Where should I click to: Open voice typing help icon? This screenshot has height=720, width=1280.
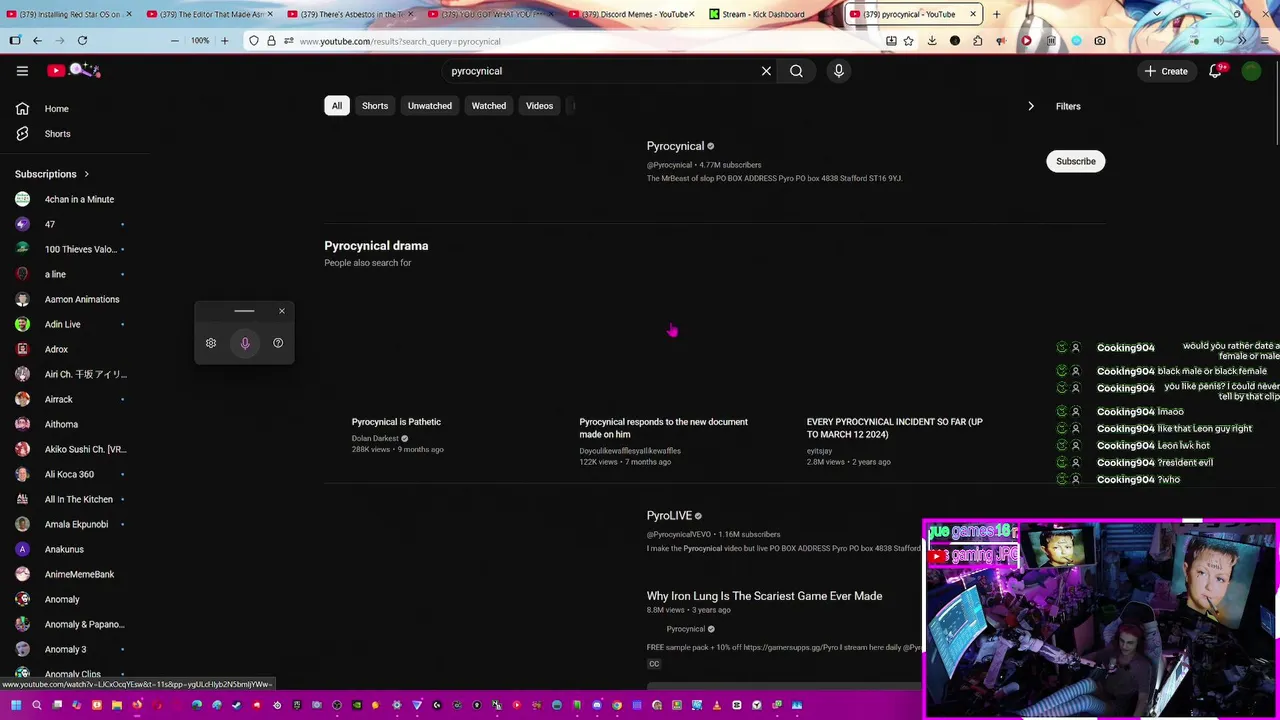(278, 343)
